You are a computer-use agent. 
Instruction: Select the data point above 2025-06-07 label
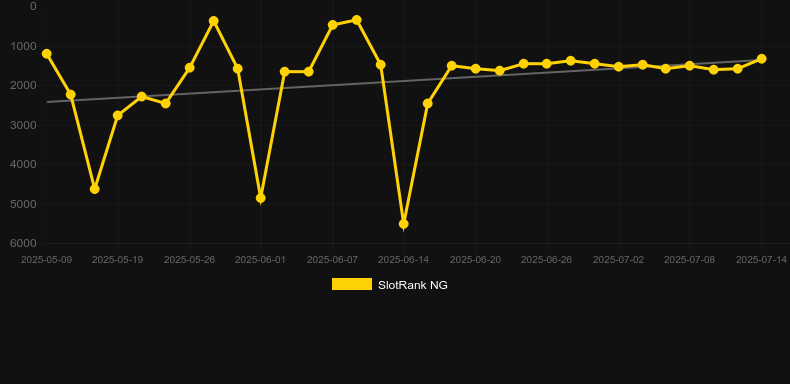tap(333, 25)
